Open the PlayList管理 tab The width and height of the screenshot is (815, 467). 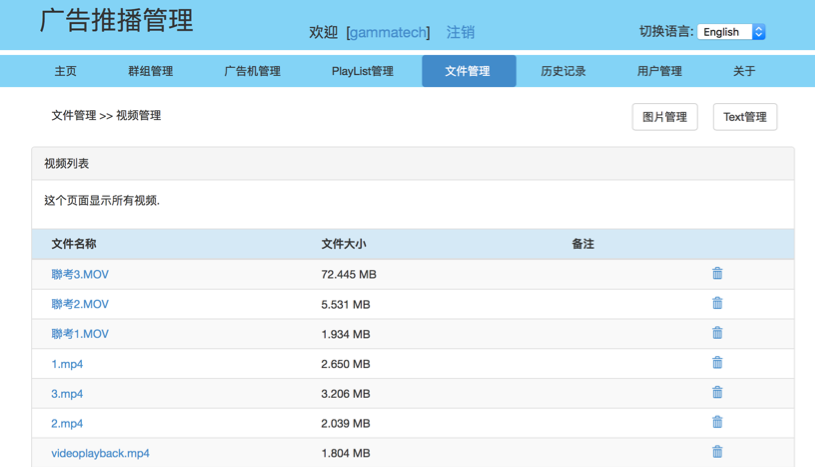pyautogui.click(x=362, y=72)
